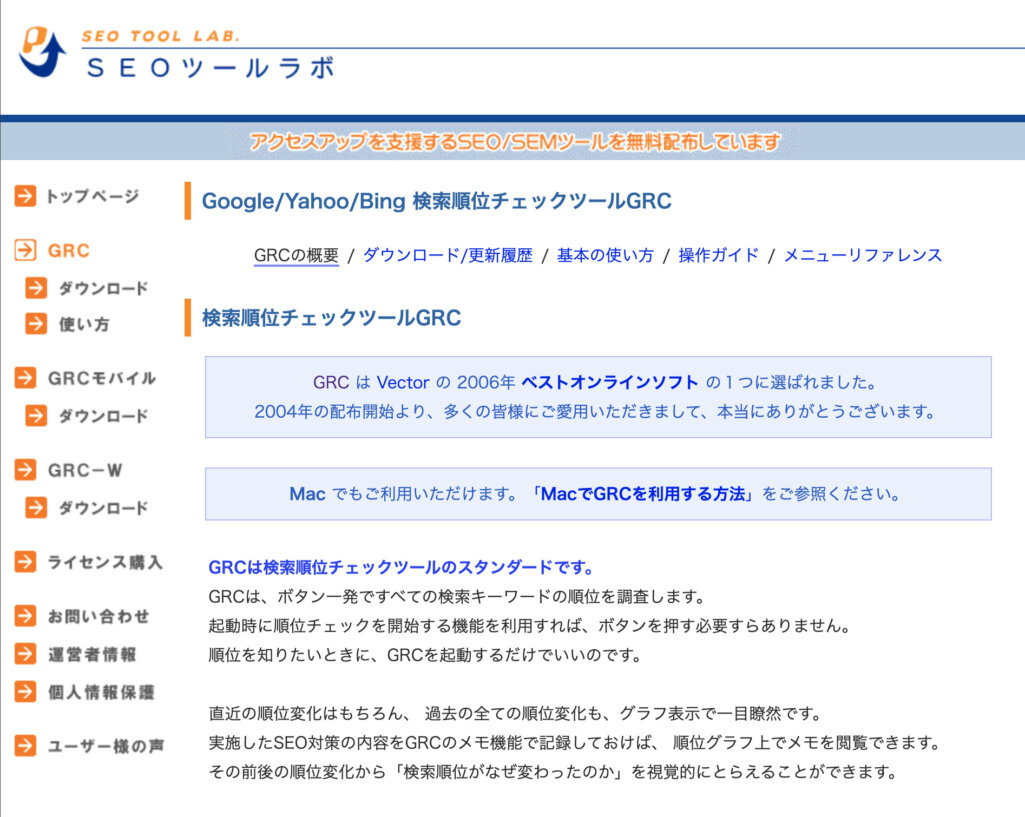Click the arrow icon next to ユーザー様の声
The width and height of the screenshot is (1025, 817).
click(x=25, y=745)
